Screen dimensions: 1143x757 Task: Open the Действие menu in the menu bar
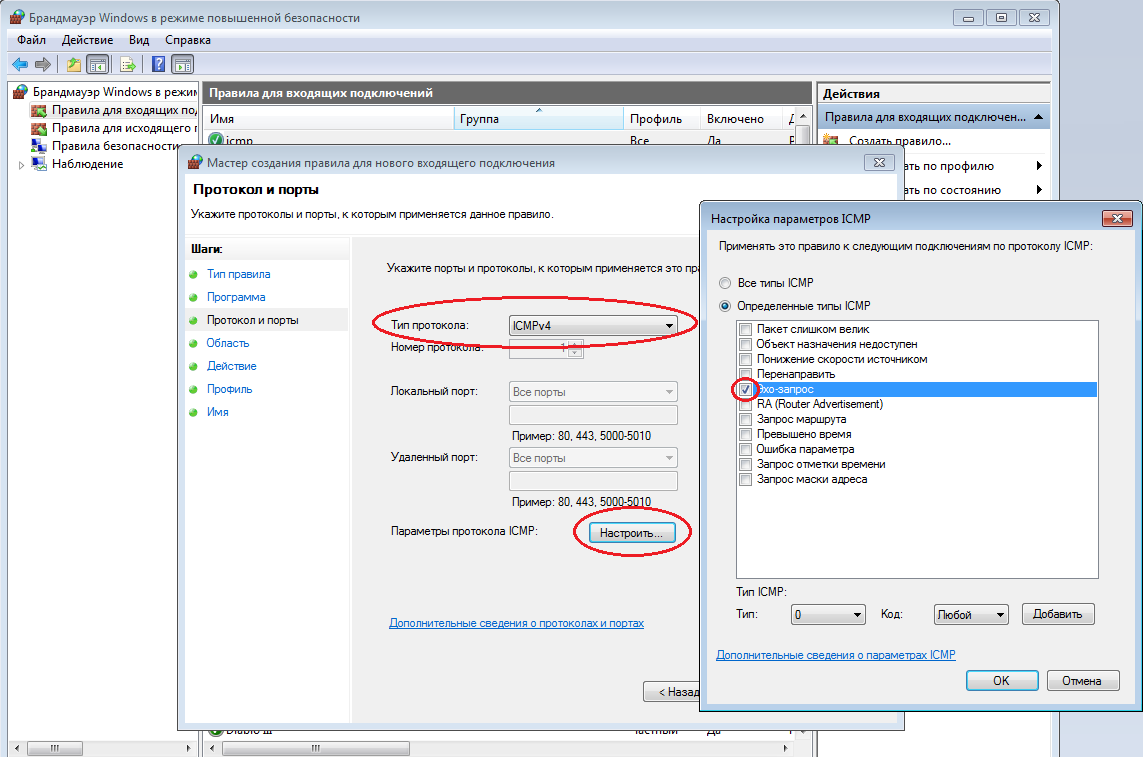pos(87,40)
